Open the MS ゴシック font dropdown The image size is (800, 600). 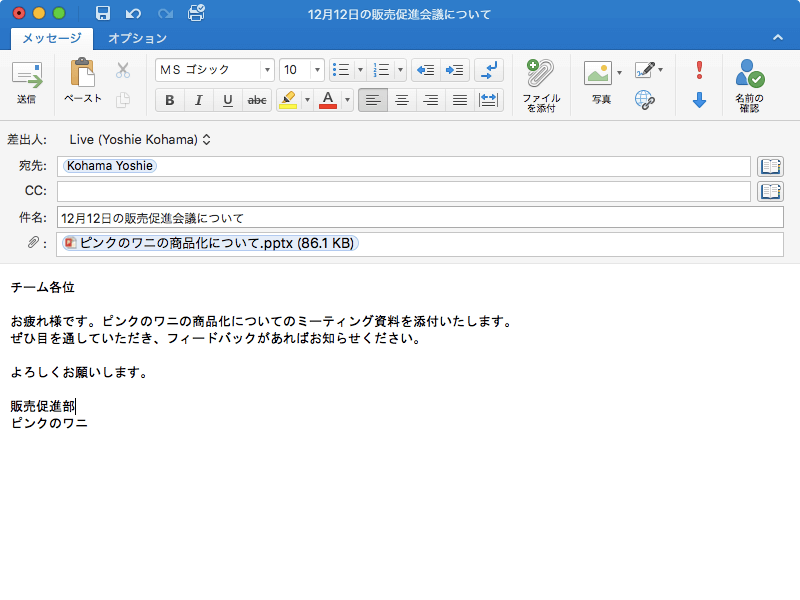pyautogui.click(x=267, y=70)
